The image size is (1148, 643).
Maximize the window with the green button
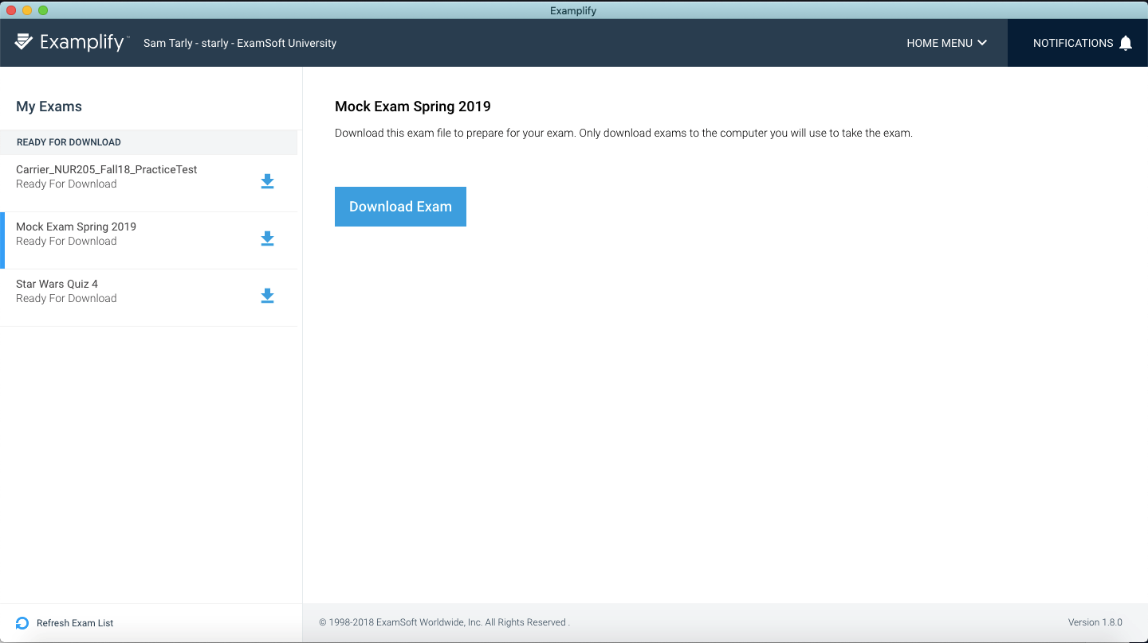click(x=43, y=10)
